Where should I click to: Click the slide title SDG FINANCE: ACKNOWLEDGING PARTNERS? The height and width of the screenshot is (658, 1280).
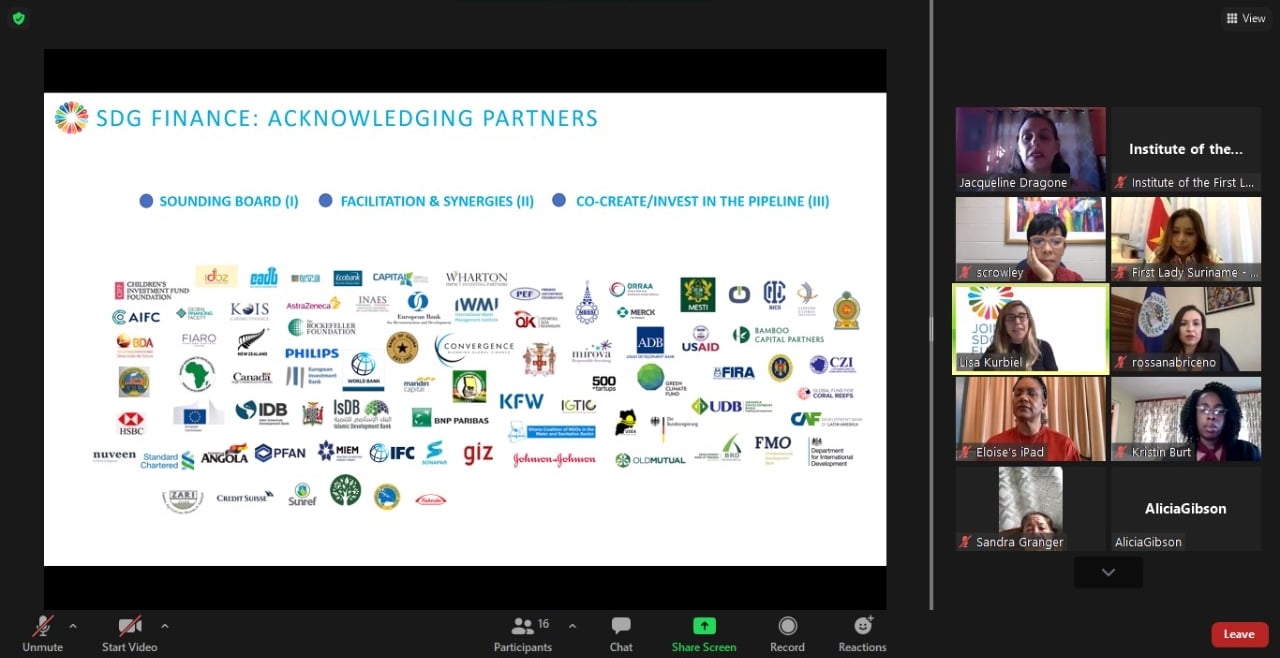(x=347, y=118)
